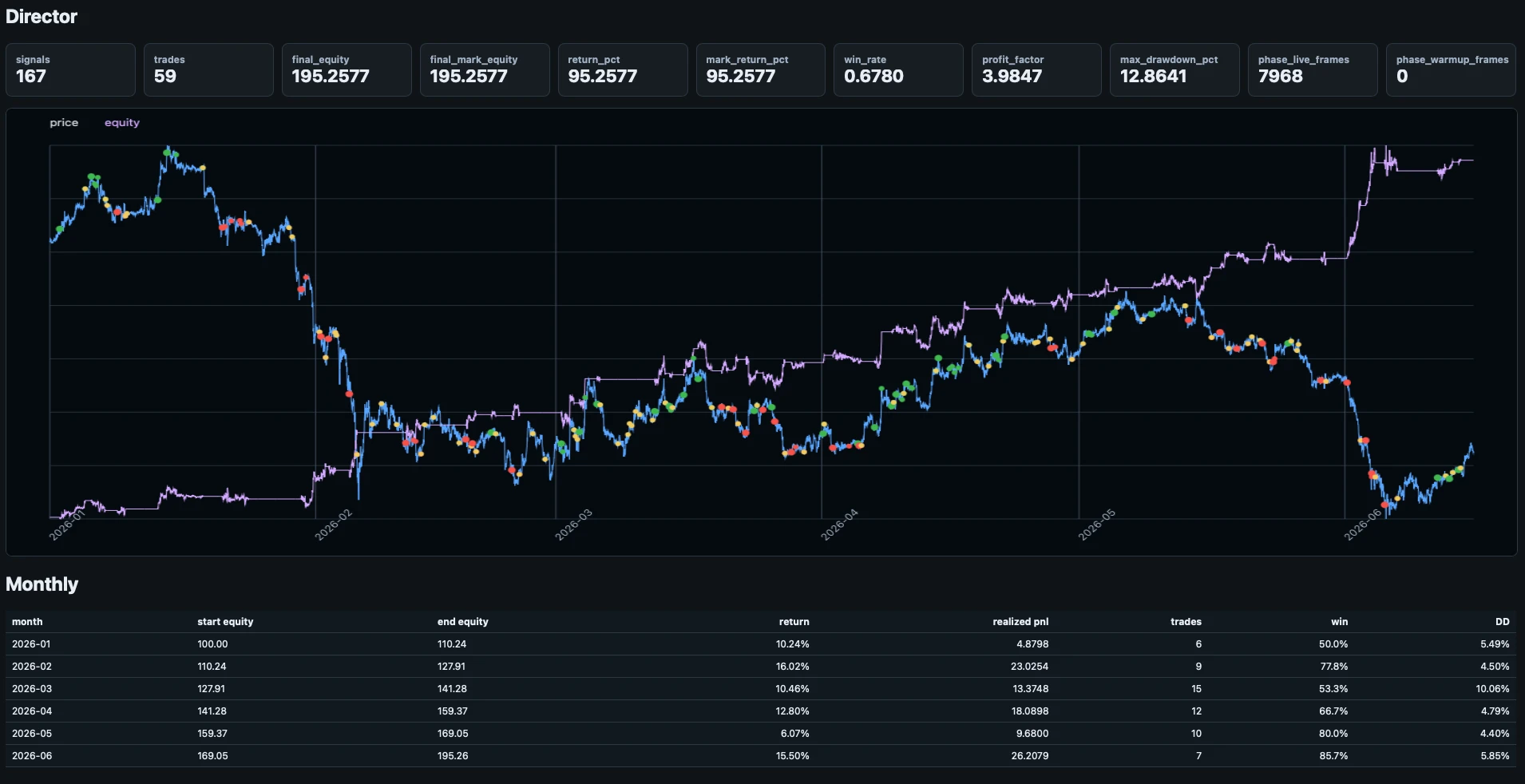
Task: Click the phase_live_frames value 7968
Action: pos(1280,77)
